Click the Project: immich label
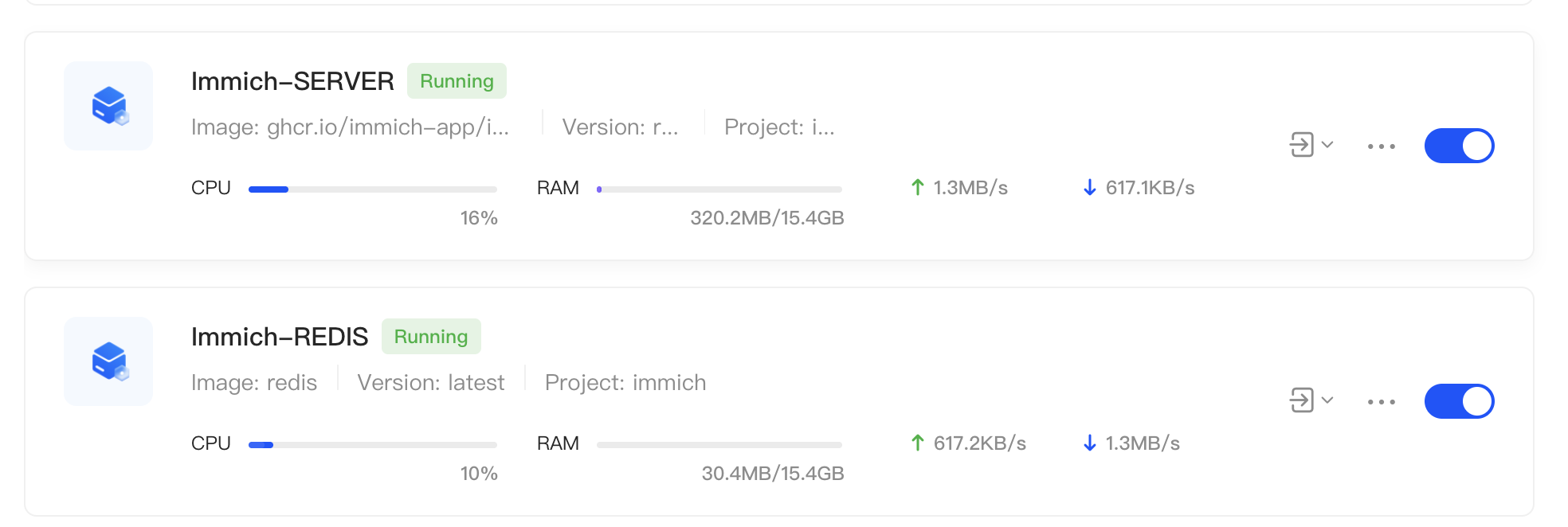The height and width of the screenshot is (527, 1568). point(625,383)
